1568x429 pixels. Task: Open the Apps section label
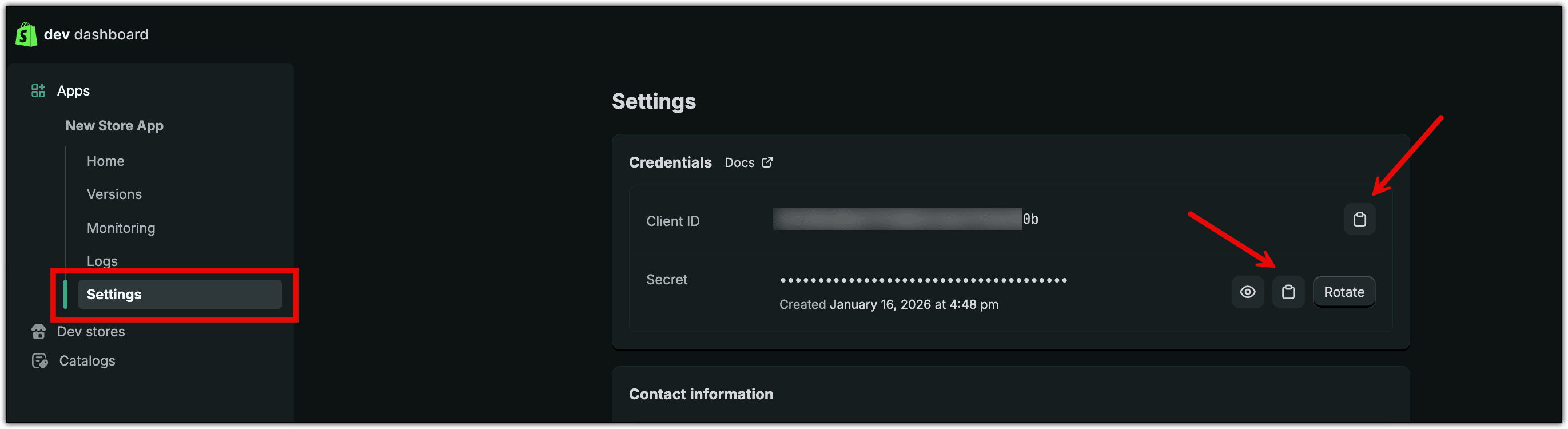pos(73,91)
